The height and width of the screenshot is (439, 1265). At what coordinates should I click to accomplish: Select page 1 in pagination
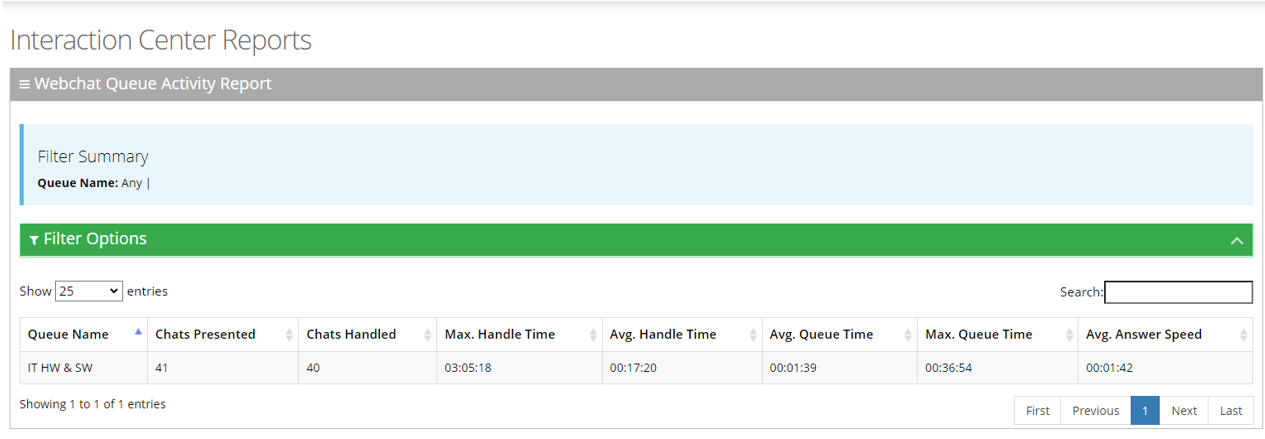[1145, 411]
